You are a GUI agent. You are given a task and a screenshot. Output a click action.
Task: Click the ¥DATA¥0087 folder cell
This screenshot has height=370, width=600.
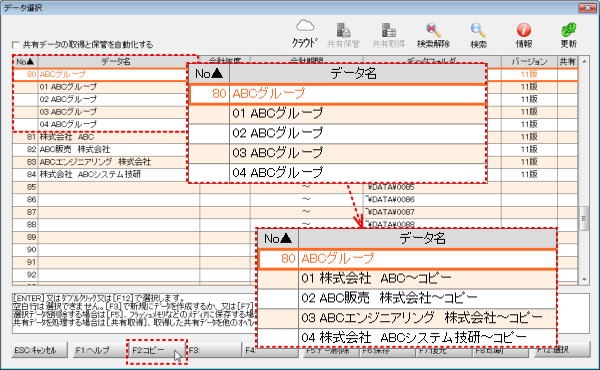pyautogui.click(x=432, y=212)
